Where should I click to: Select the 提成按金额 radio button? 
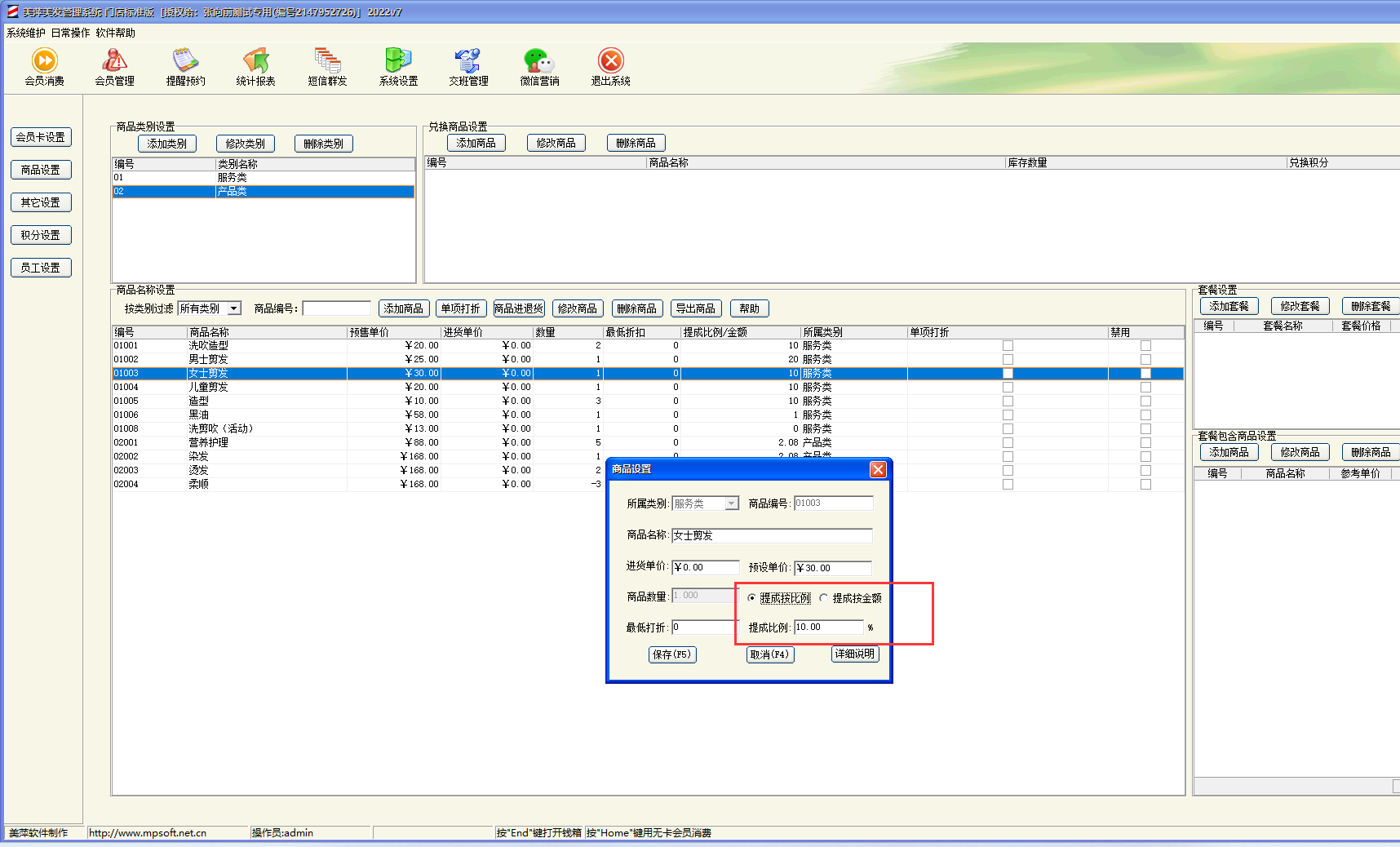[823, 598]
